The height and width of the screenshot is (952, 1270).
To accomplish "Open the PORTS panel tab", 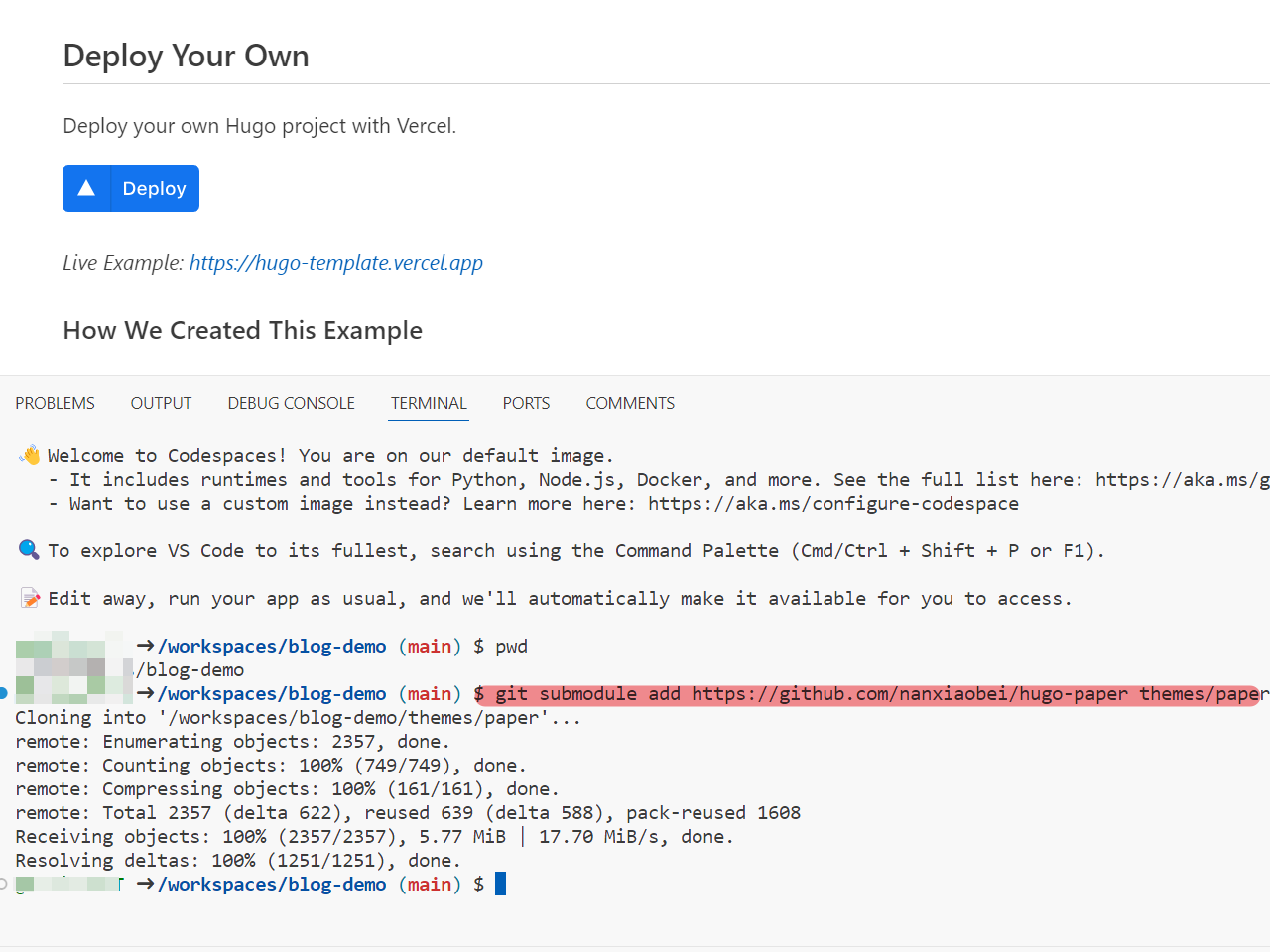I will pyautogui.click(x=526, y=403).
